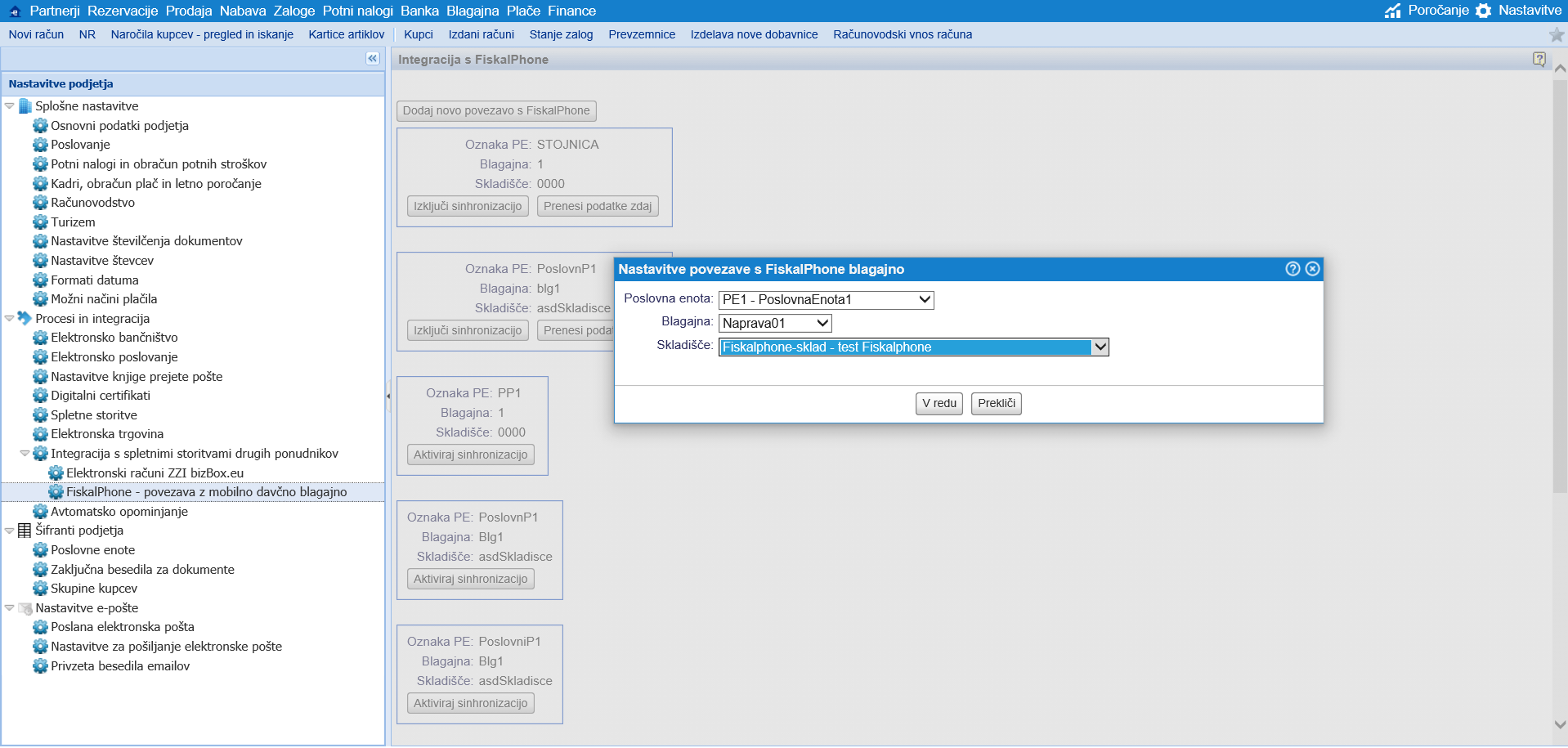Image resolution: width=1568 pixels, height=748 pixels.
Task: Confirm dialog with V redu
Action: tap(939, 403)
